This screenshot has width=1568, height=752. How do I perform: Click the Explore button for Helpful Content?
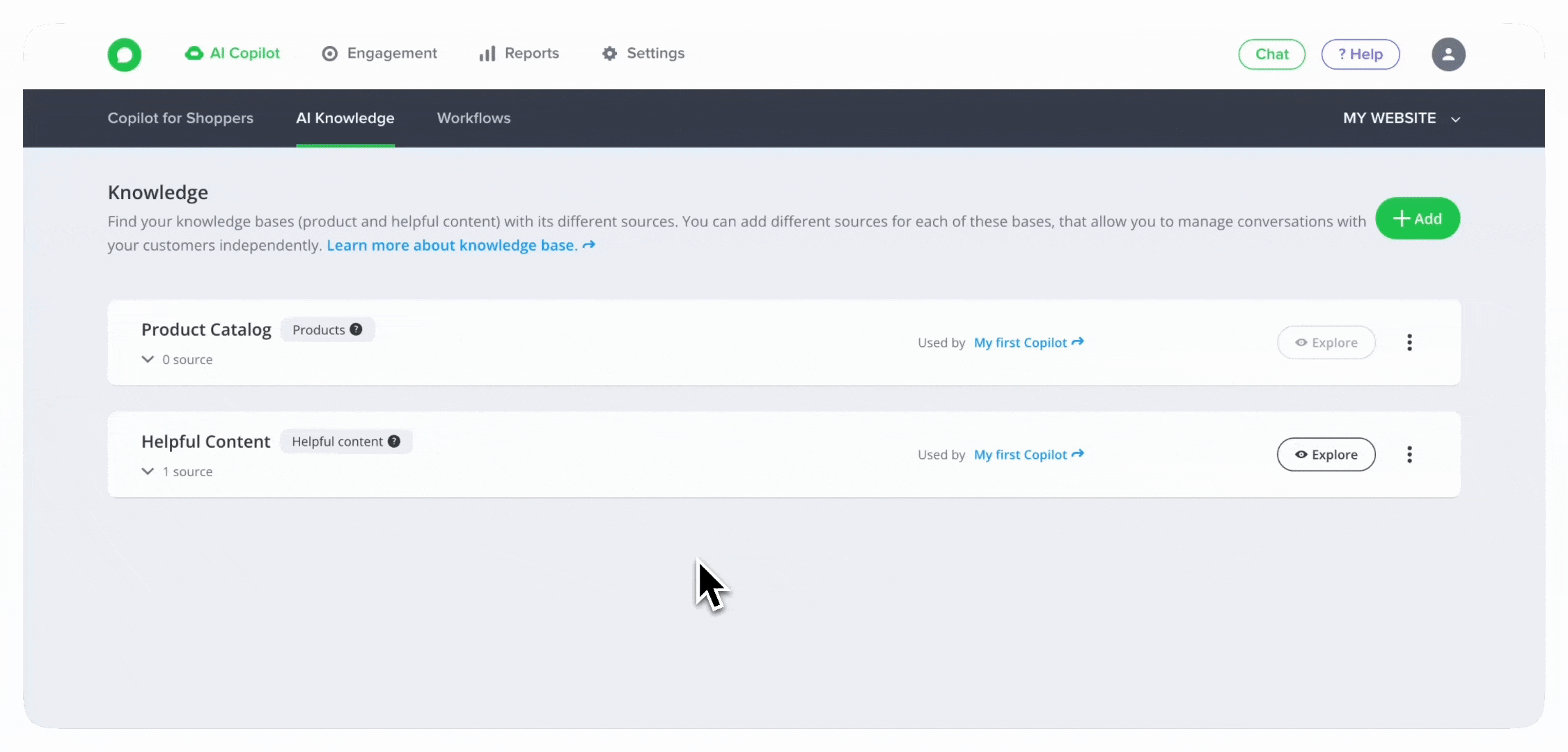pos(1326,455)
